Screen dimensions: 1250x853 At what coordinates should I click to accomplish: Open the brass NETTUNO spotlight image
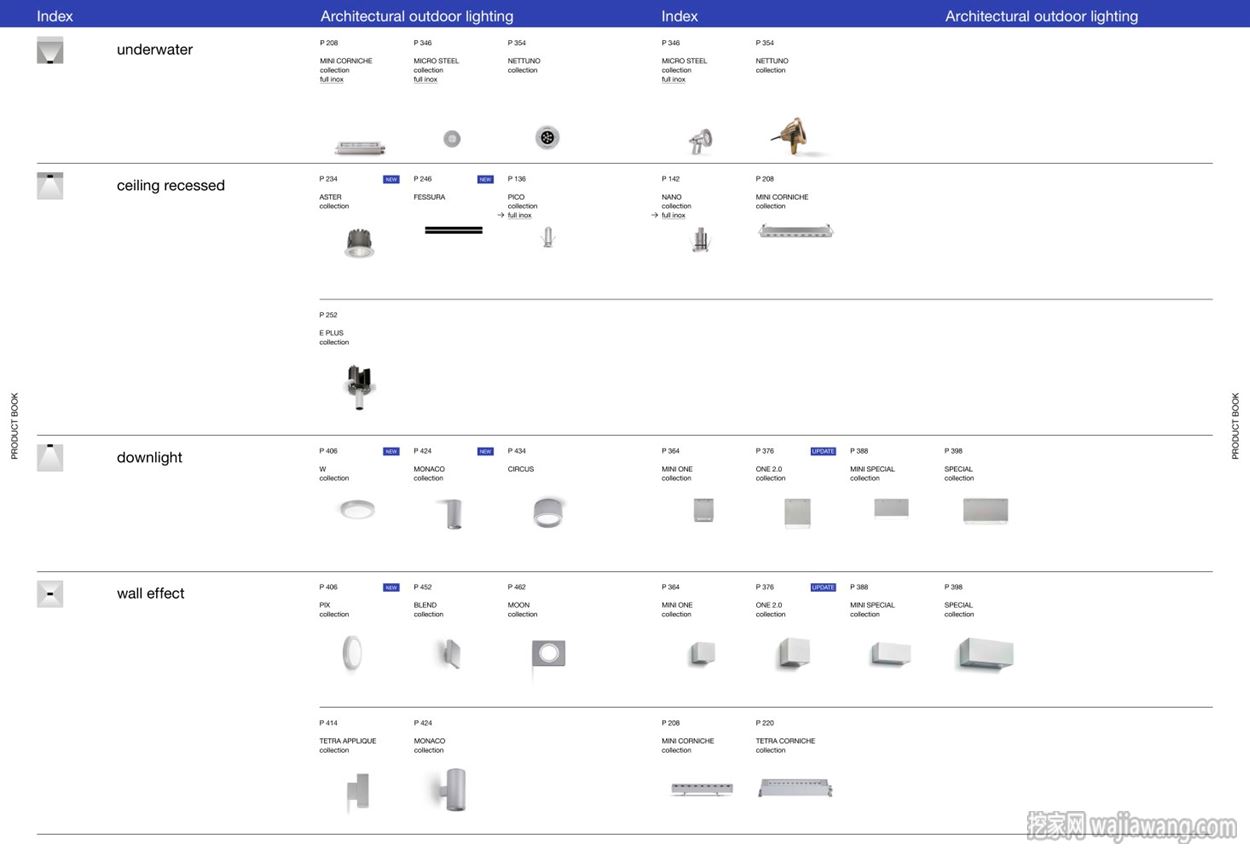(795, 137)
